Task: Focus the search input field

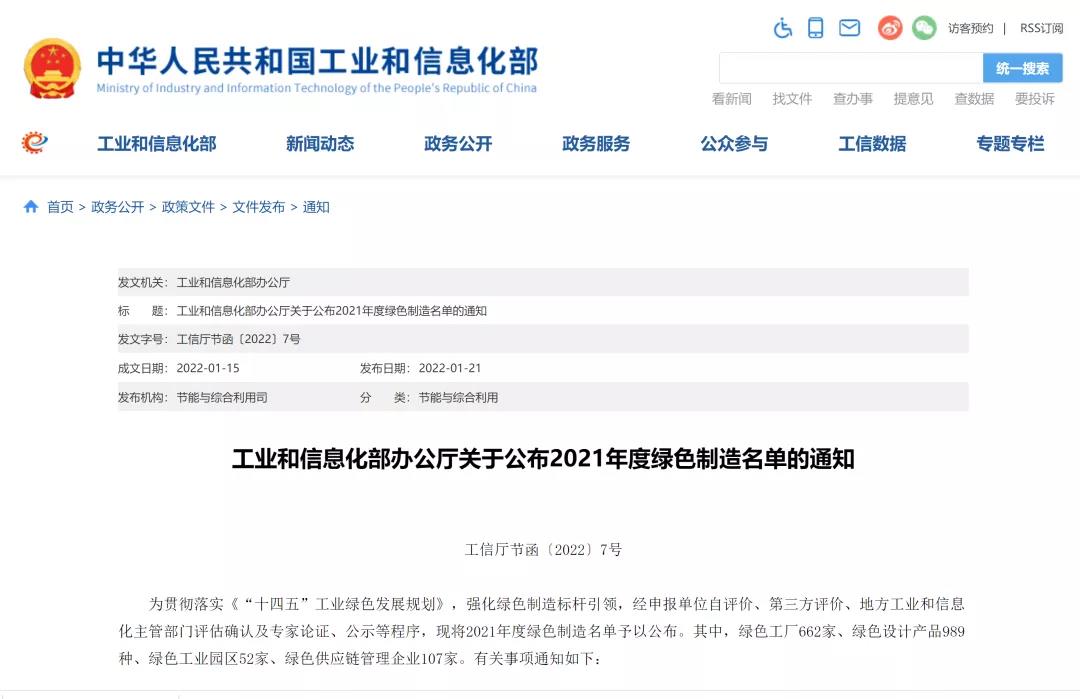Action: point(850,68)
